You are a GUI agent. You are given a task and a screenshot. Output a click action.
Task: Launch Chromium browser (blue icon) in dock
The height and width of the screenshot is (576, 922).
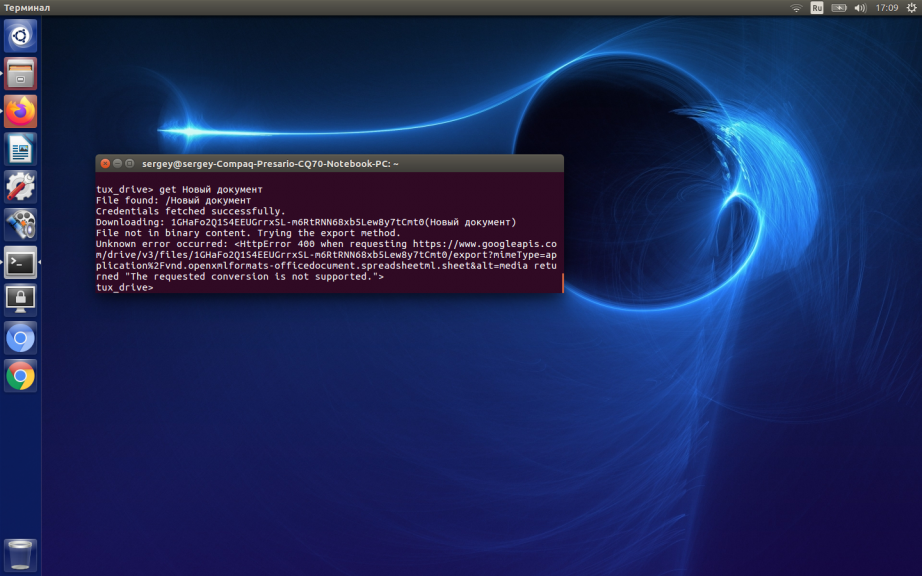pos(20,338)
